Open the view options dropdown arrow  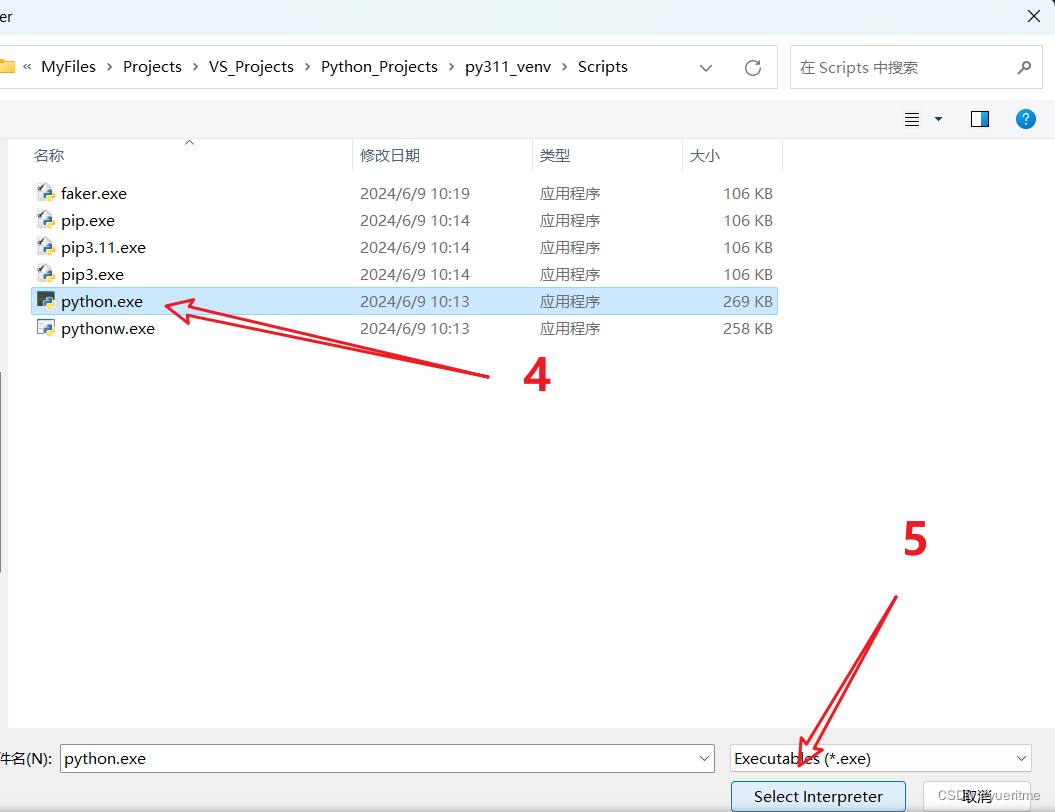936,118
